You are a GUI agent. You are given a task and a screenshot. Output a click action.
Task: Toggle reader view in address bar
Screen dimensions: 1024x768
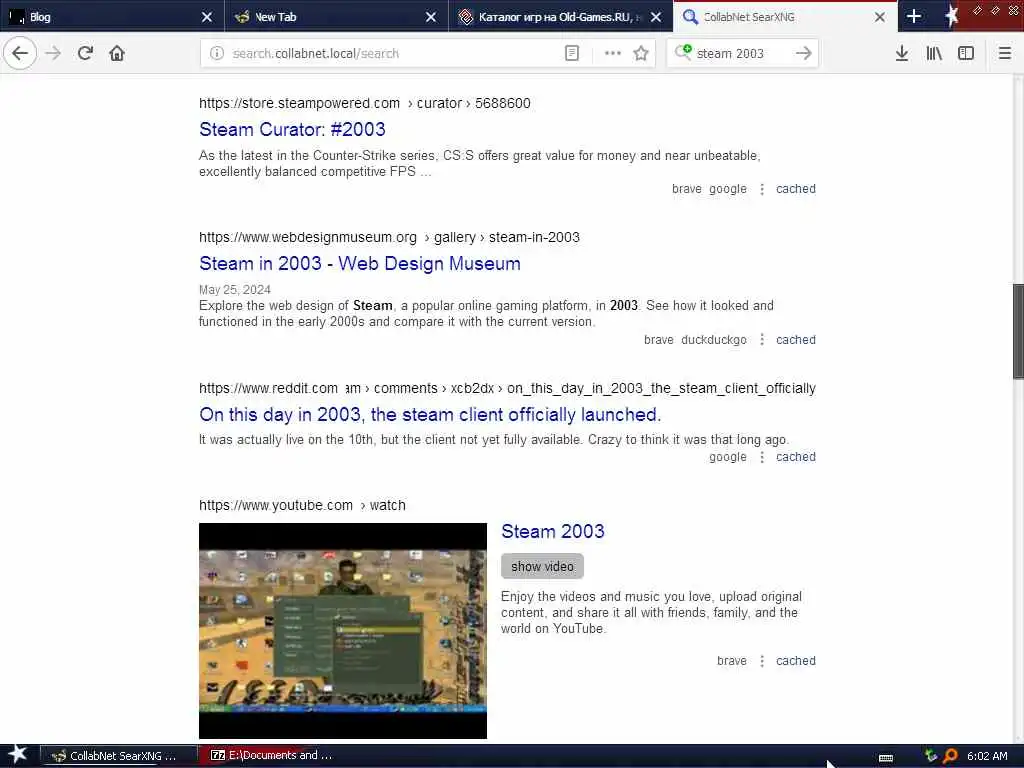[571, 53]
